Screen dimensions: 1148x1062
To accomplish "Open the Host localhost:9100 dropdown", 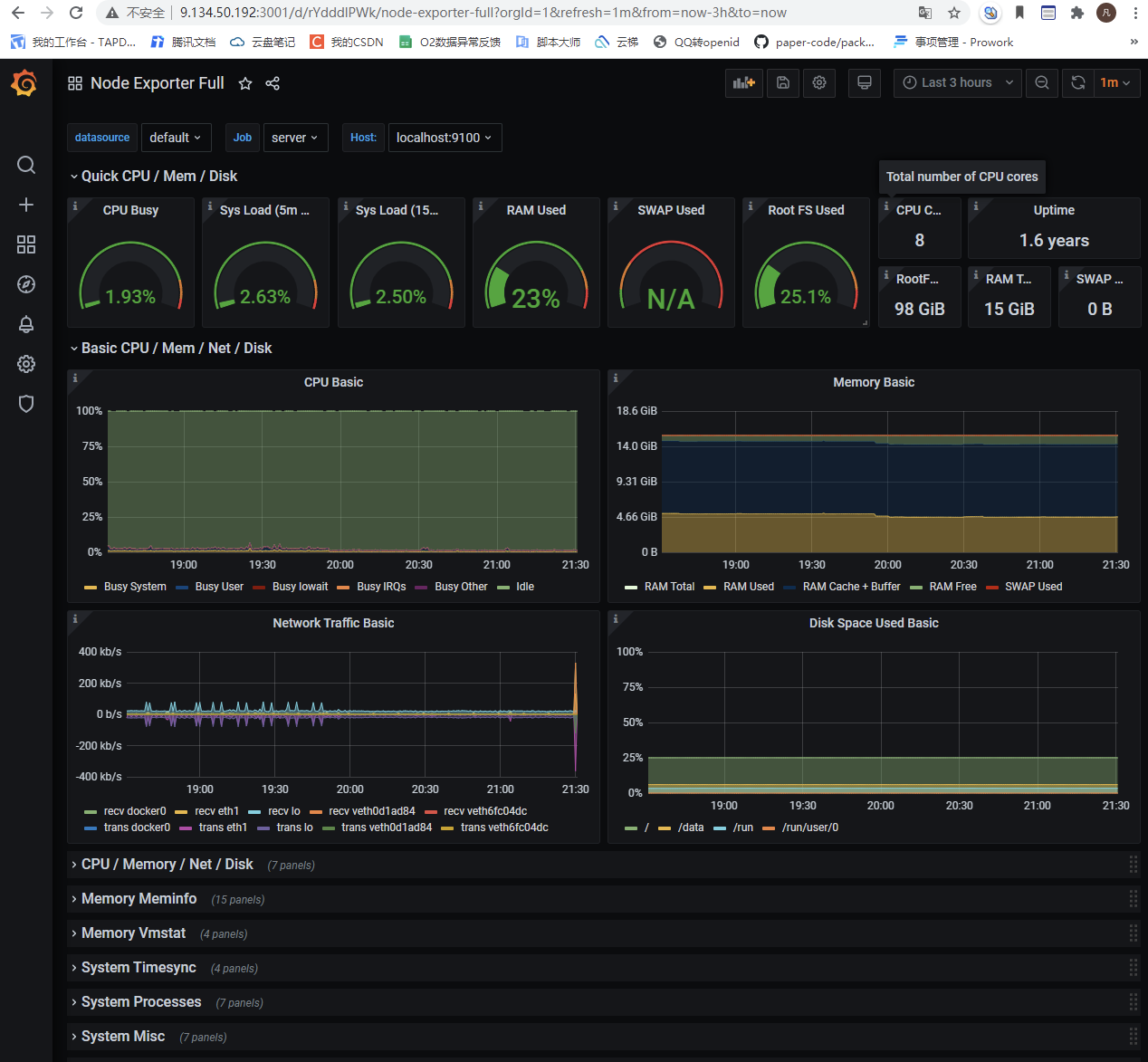I will 445,138.
